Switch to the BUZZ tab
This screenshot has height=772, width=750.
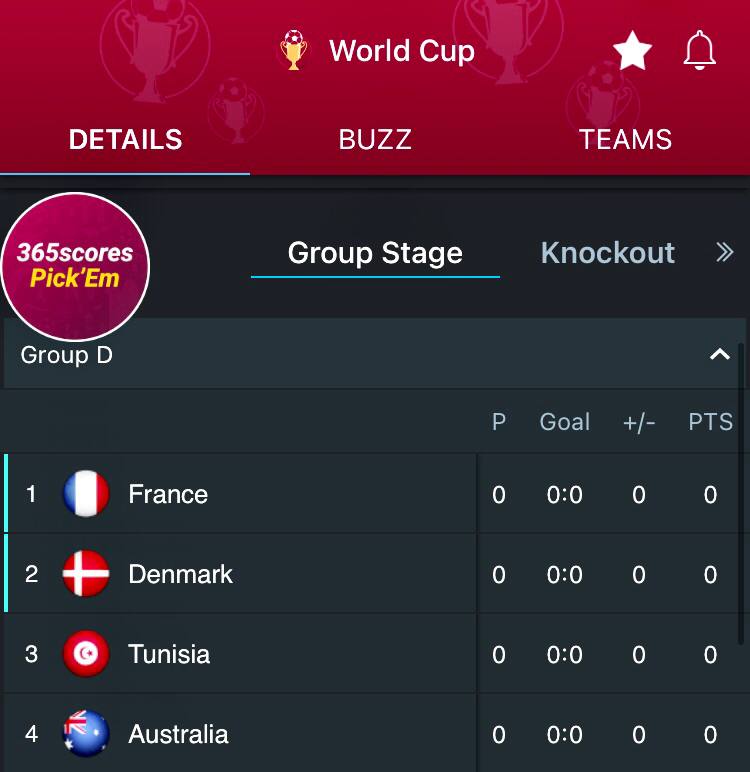click(x=375, y=139)
